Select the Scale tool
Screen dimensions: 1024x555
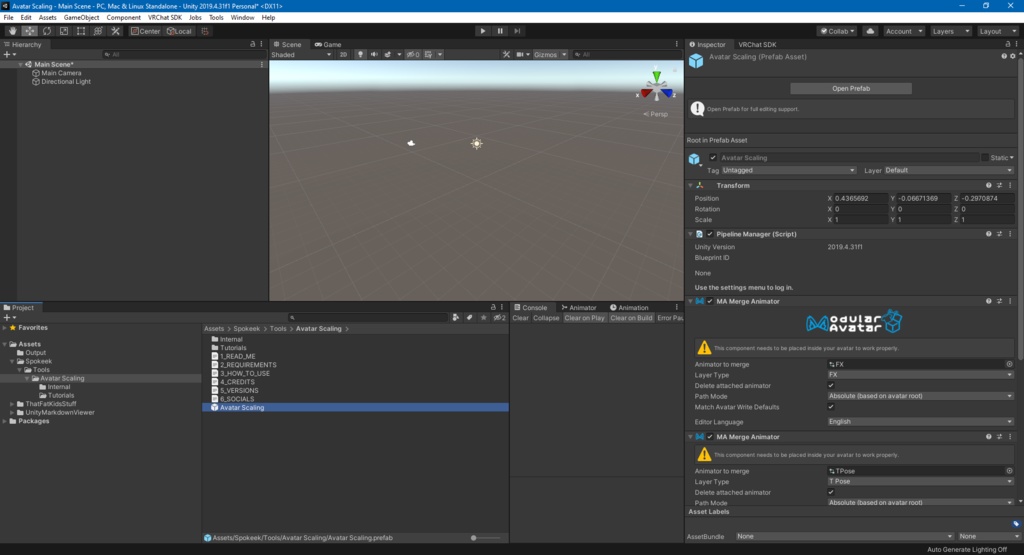[63, 31]
